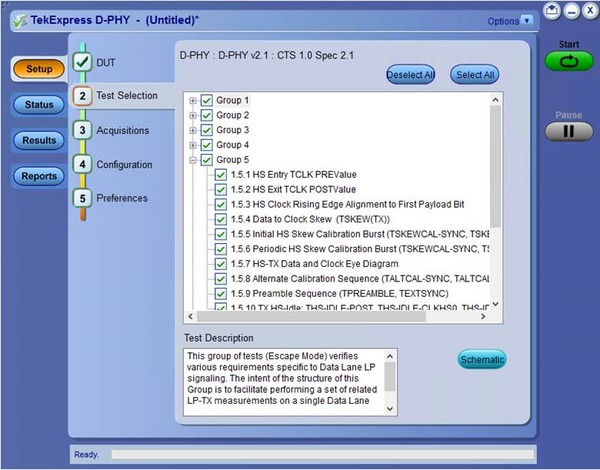Viewport: 600px width, 470px height.
Task: Switch to the Results panel
Action: click(x=39, y=140)
